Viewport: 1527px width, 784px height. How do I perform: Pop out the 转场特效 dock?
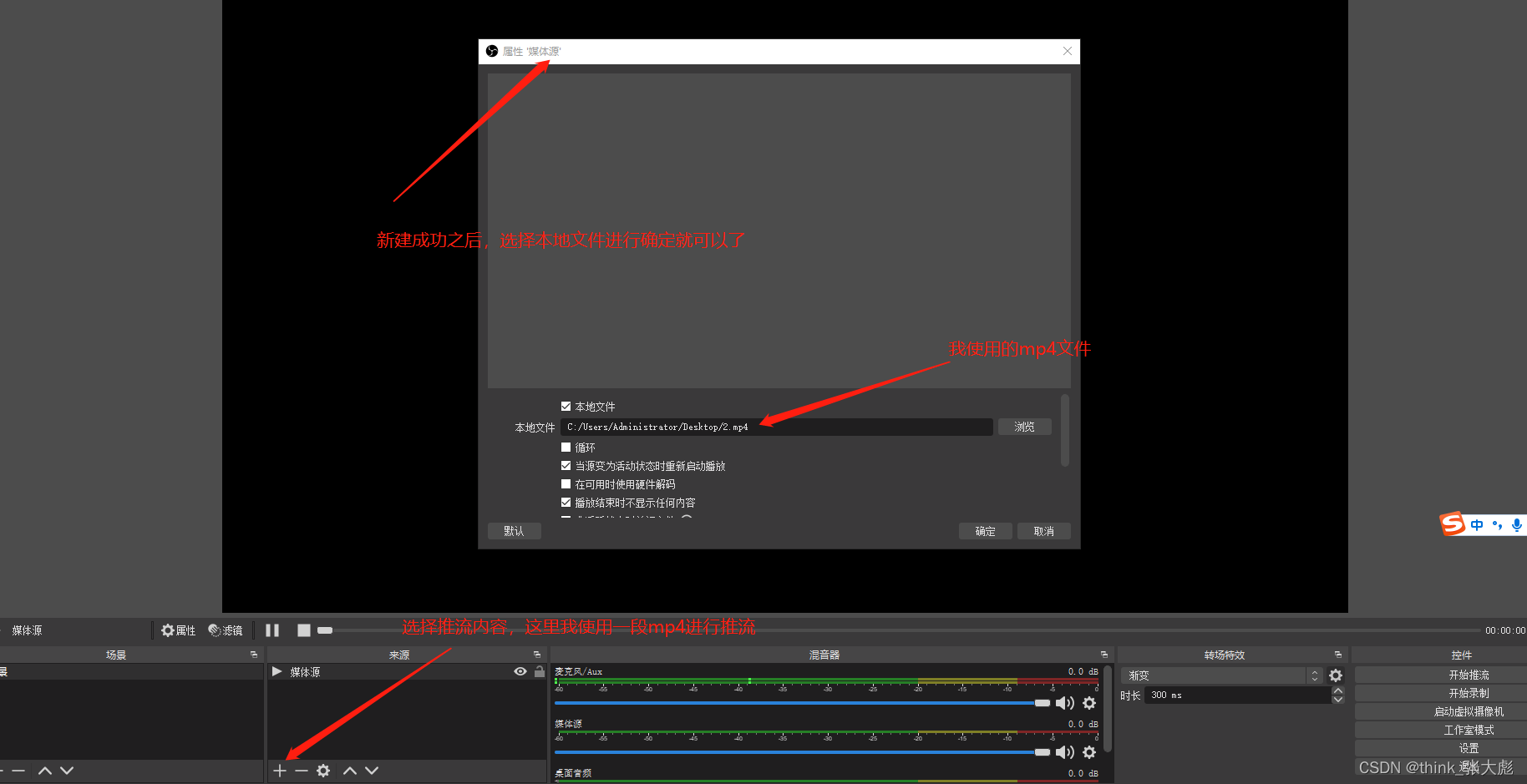pos(1338,655)
